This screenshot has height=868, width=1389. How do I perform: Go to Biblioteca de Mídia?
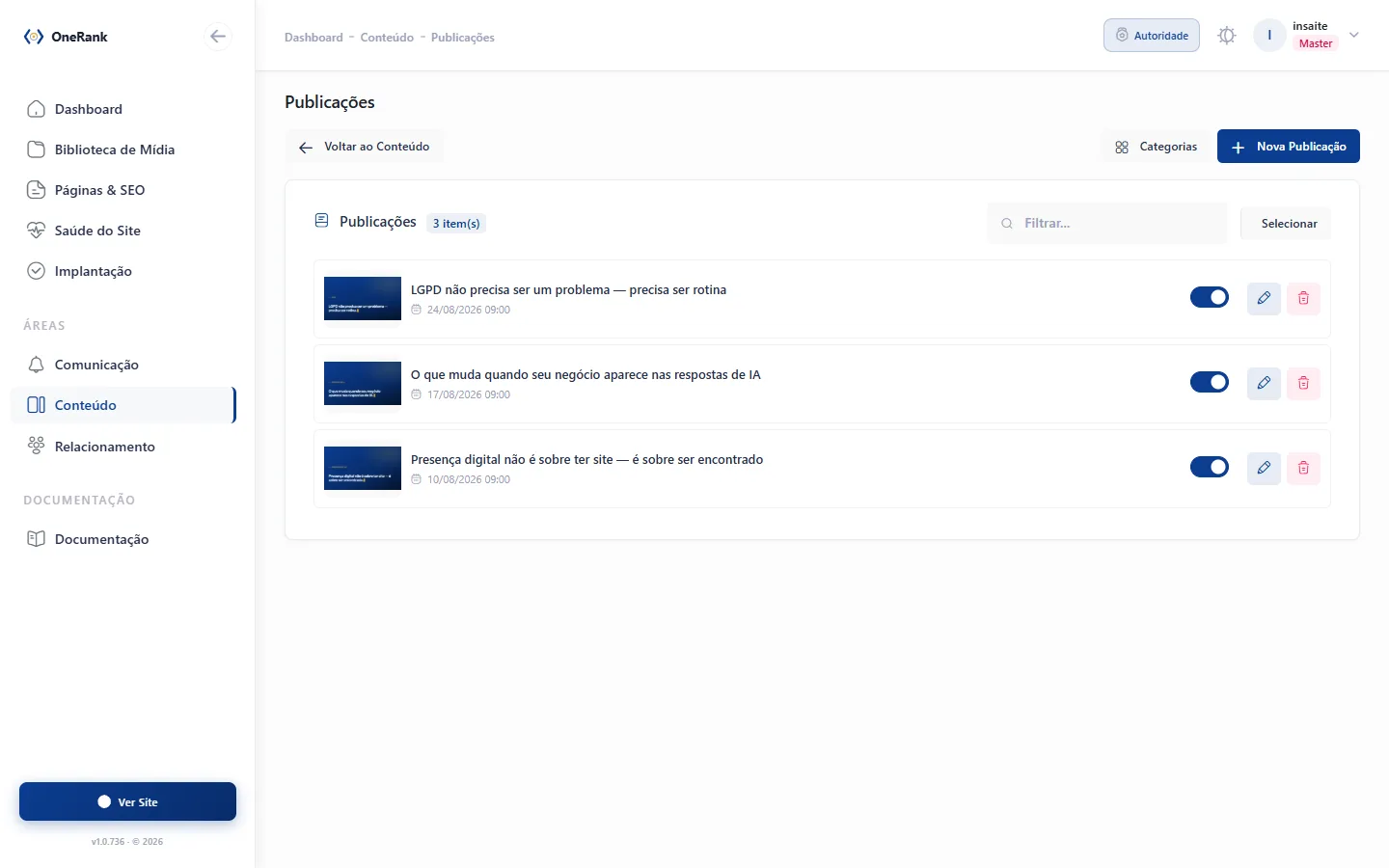coord(123,149)
